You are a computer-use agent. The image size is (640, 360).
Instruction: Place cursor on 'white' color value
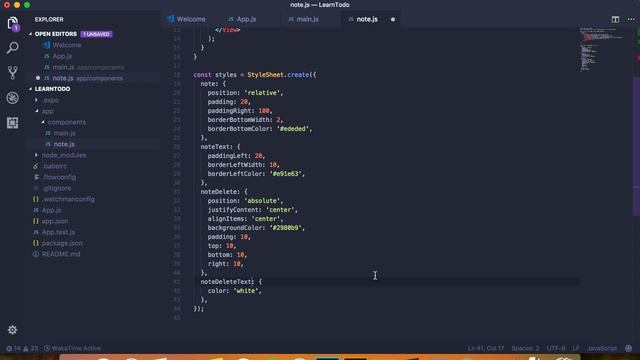pyautogui.click(x=246, y=291)
